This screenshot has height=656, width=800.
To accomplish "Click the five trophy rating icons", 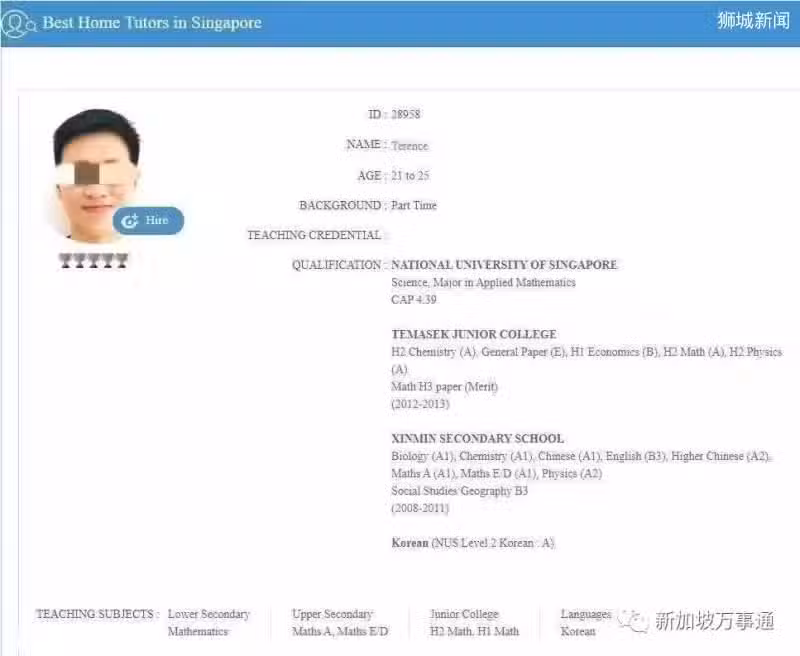I will [93, 260].
